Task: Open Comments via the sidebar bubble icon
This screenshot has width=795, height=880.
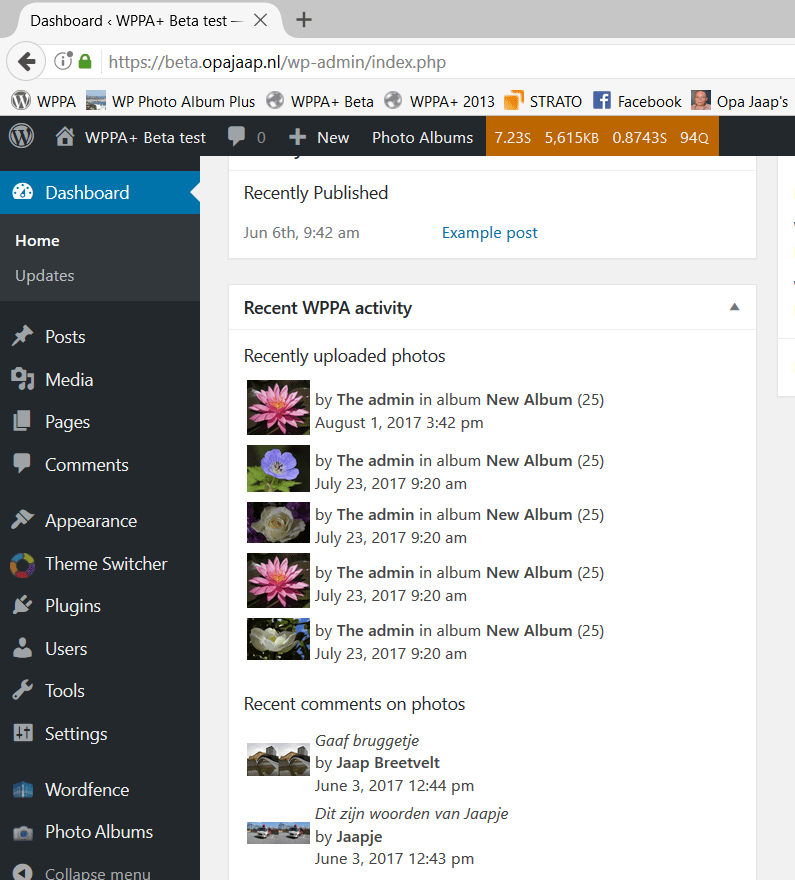Action: [x=22, y=464]
